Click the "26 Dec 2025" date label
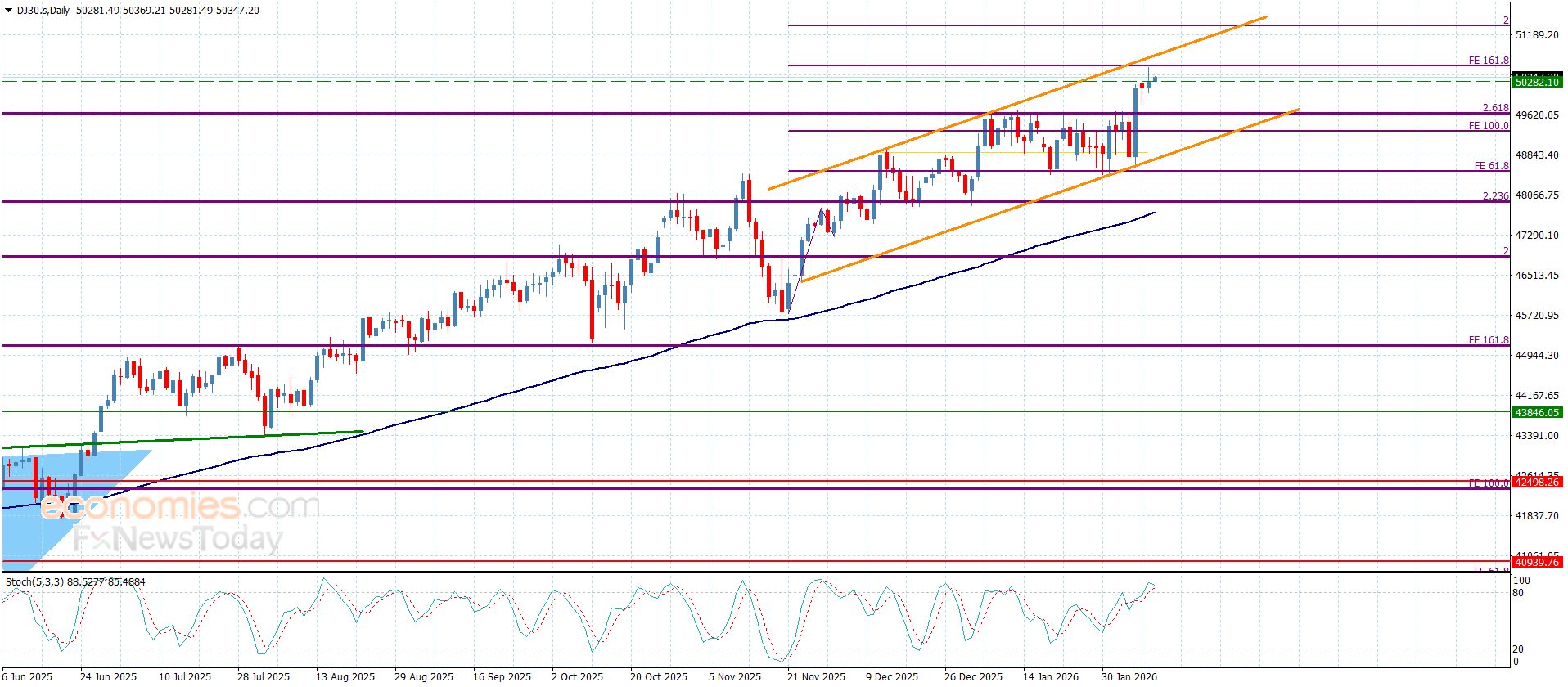The image size is (1568, 687). pyautogui.click(x=973, y=677)
